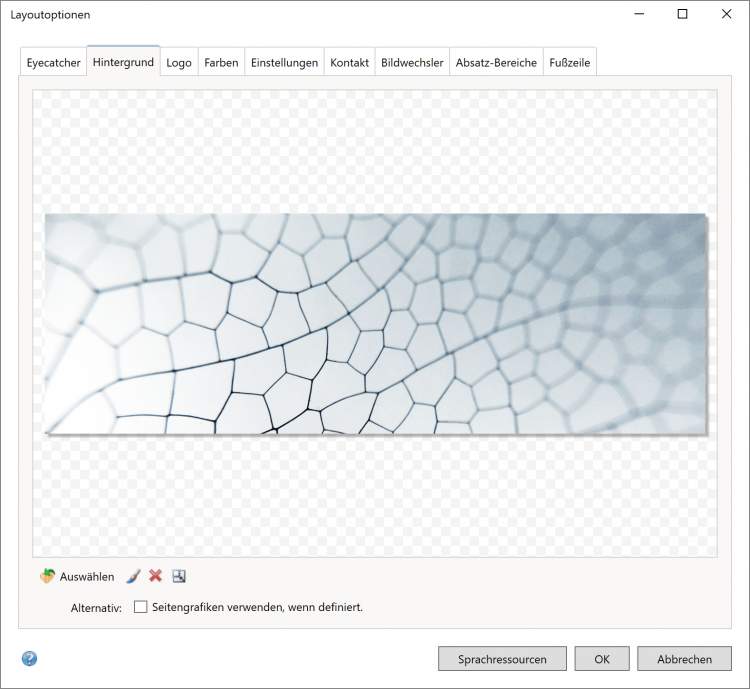750x689 pixels.
Task: Go to the Farben tab
Action: click(x=221, y=62)
